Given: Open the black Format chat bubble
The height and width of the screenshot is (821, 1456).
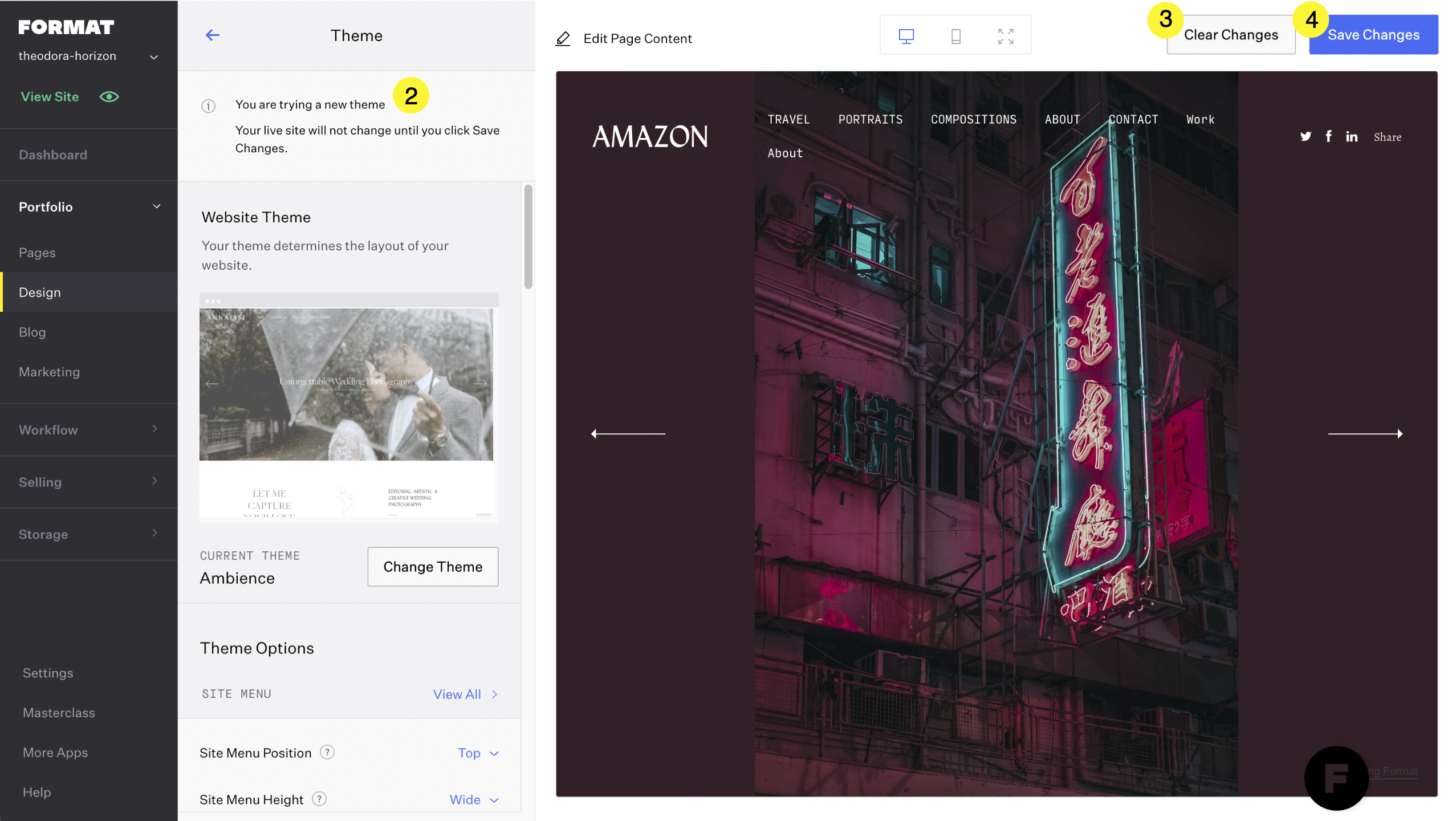Looking at the screenshot, I should coord(1336,778).
